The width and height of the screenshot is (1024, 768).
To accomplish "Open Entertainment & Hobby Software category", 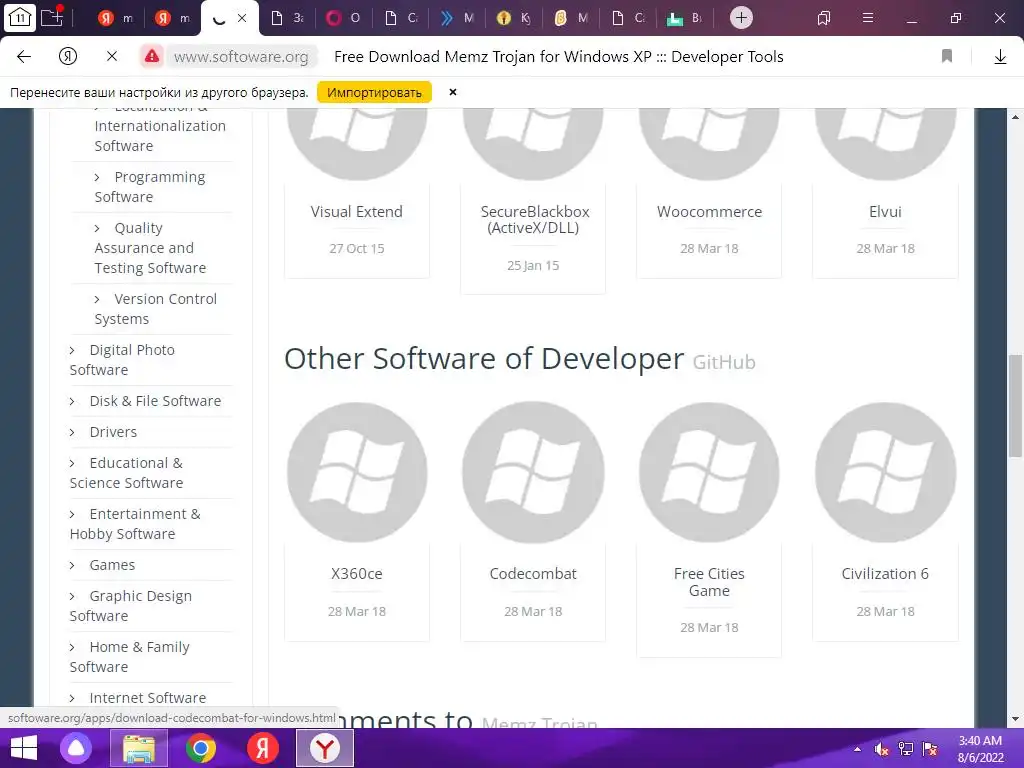I will coord(135,524).
